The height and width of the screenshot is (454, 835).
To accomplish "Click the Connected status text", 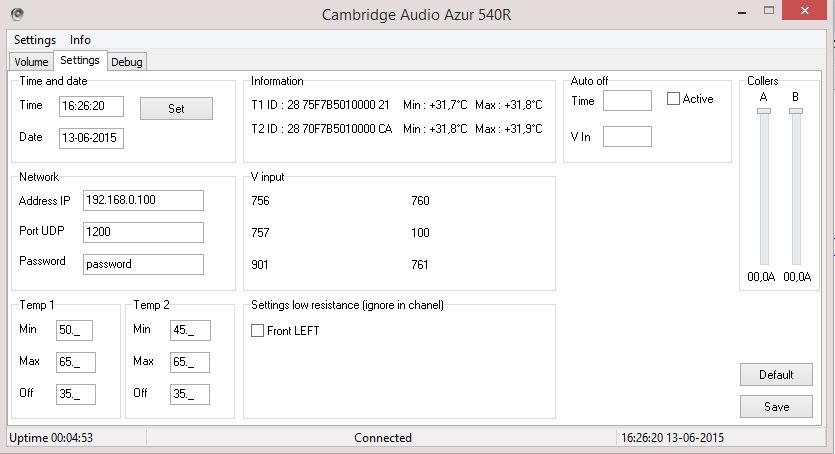I will (x=383, y=438).
